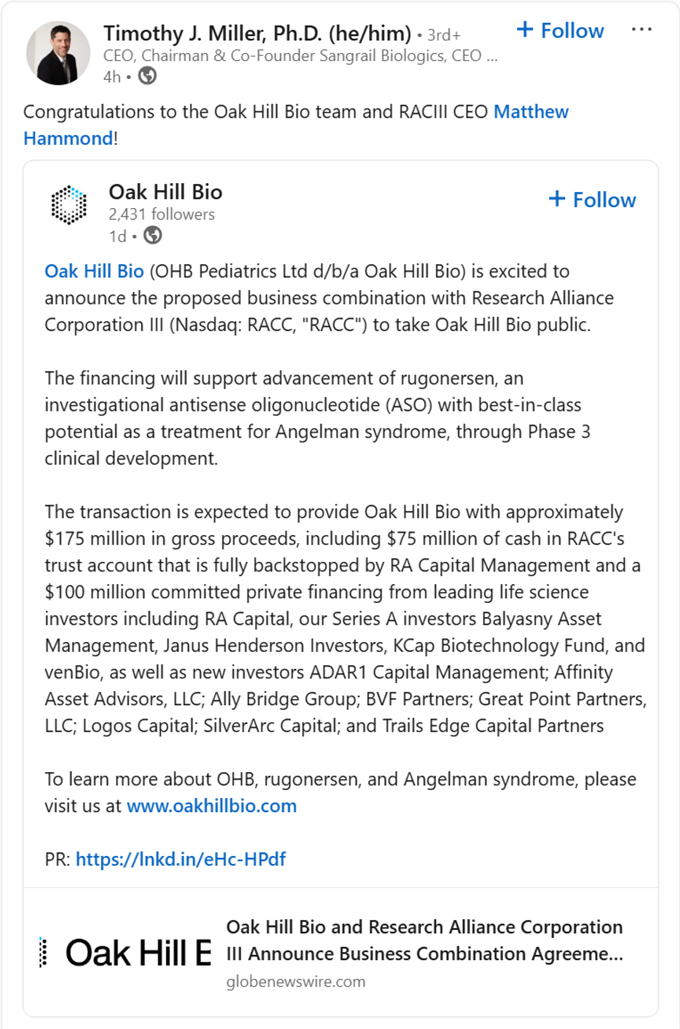Click the CEO, Chairman & Co-Founder headline text
This screenshot has width=680, height=1029.
coord(301,56)
